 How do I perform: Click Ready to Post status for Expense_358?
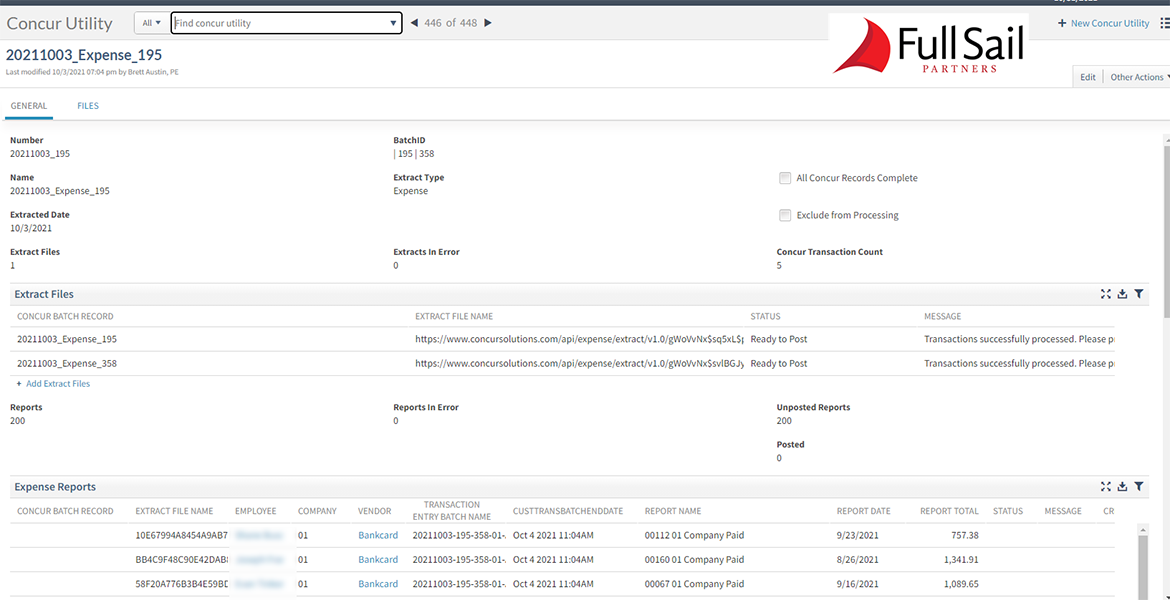[x=778, y=364]
